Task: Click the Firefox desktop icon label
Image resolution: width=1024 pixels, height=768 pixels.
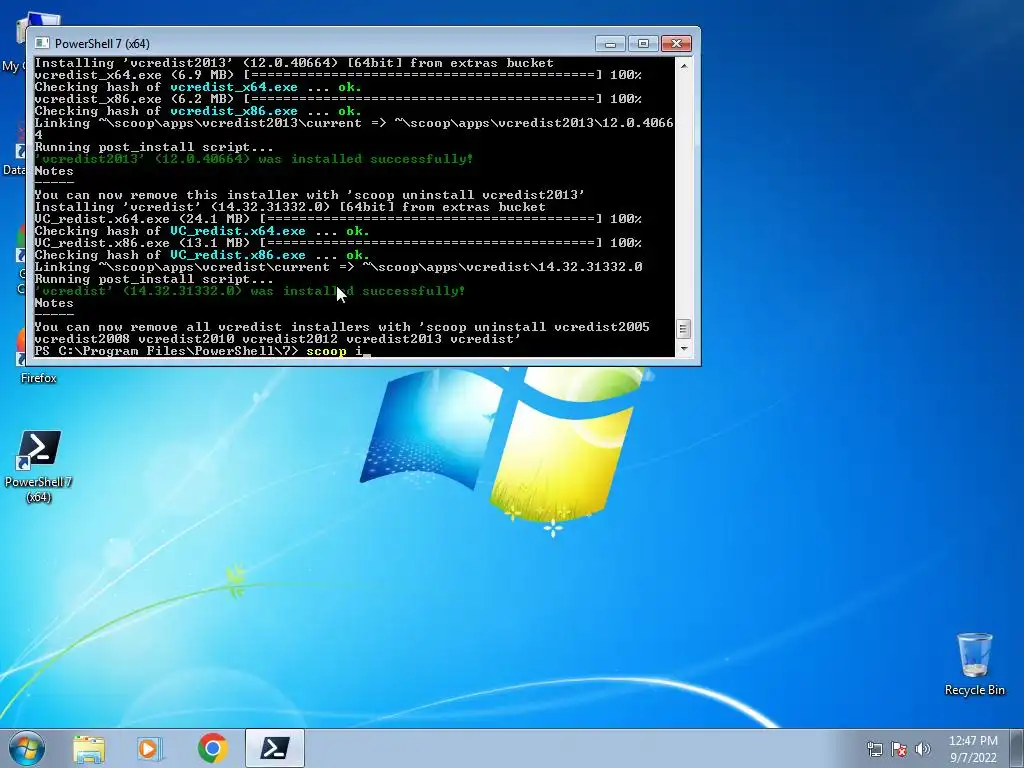Action: click(x=39, y=378)
